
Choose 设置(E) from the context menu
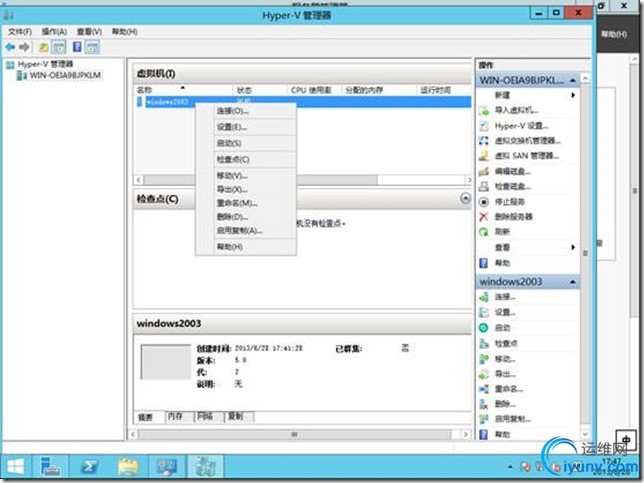pos(245,127)
